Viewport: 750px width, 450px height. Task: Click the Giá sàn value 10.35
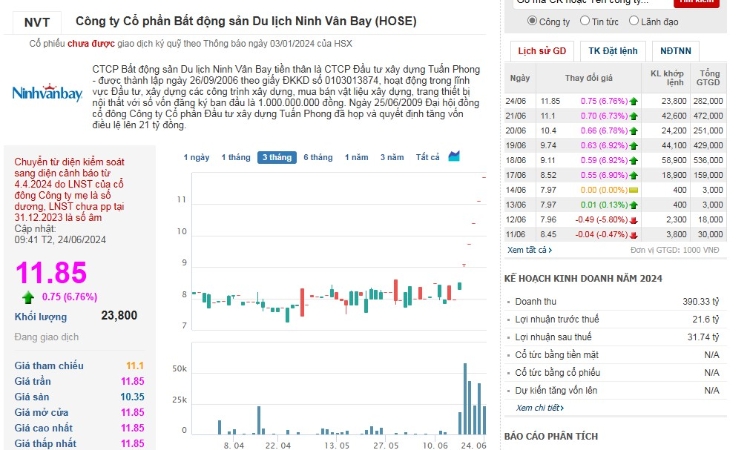132,397
